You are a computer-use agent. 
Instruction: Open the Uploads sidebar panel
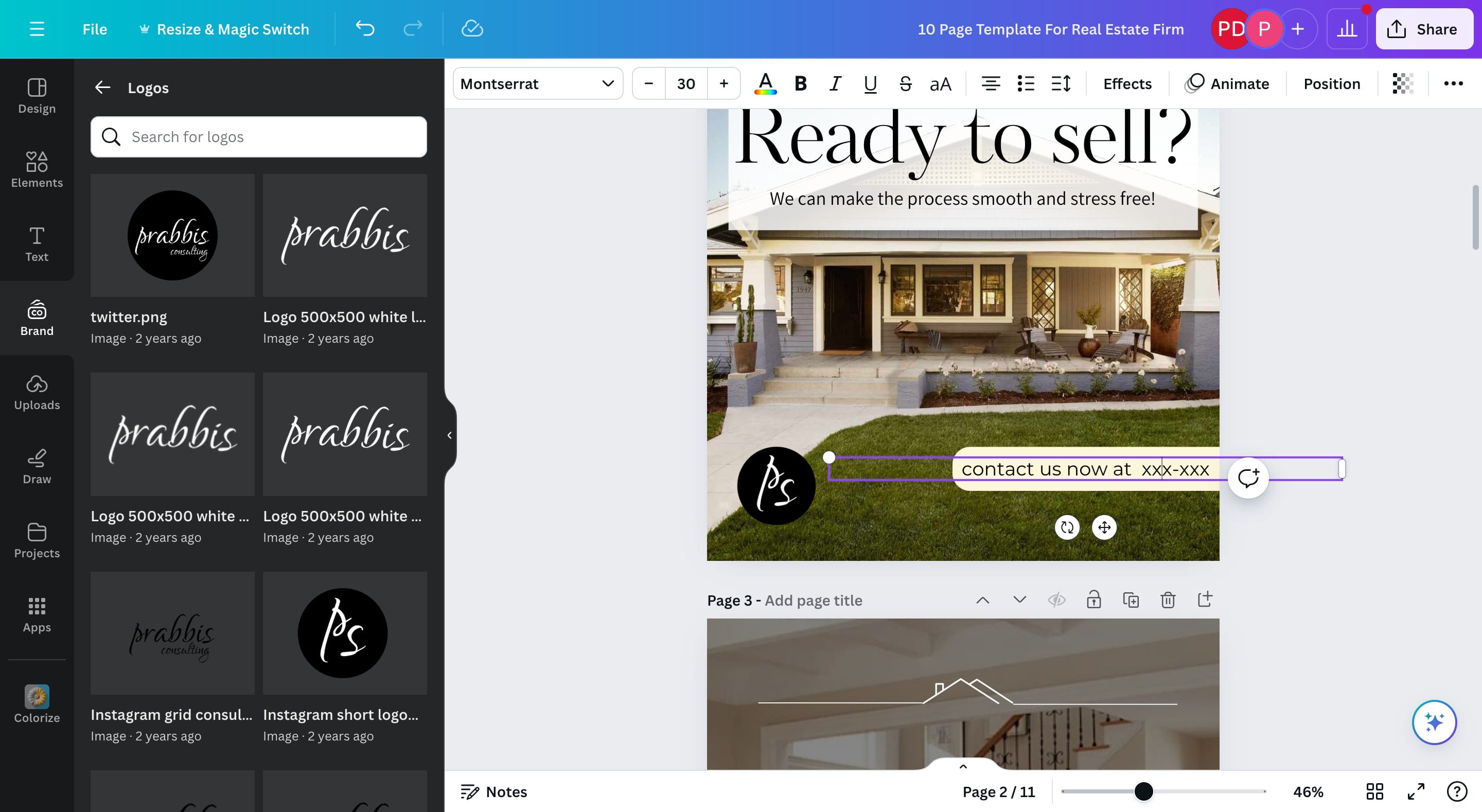click(x=37, y=392)
